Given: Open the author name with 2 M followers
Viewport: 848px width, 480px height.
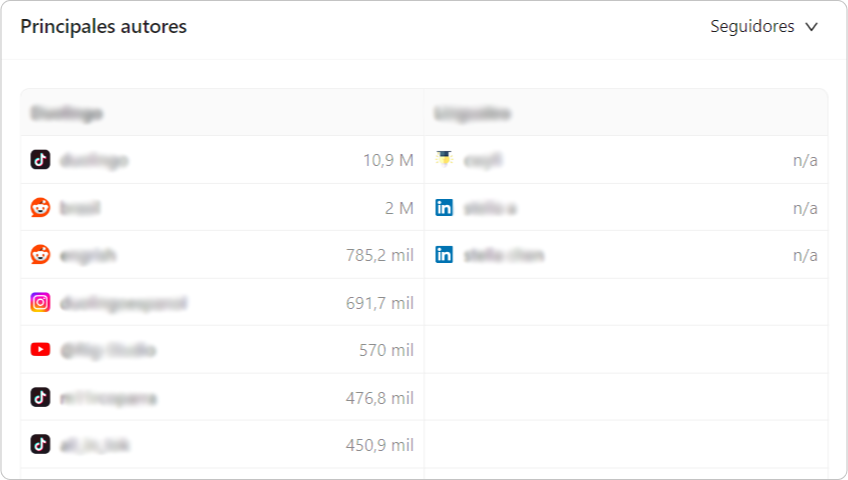Looking at the screenshot, I should (80, 208).
